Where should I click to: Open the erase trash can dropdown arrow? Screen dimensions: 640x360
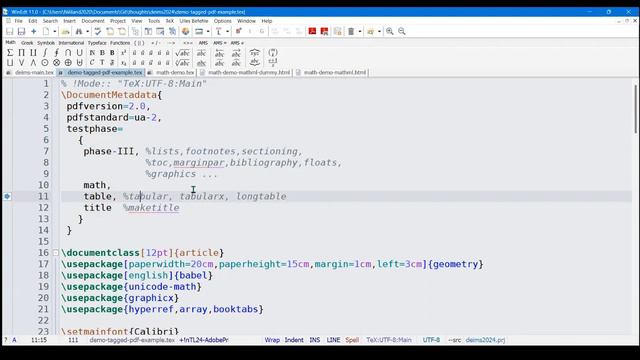(x=360, y=31)
